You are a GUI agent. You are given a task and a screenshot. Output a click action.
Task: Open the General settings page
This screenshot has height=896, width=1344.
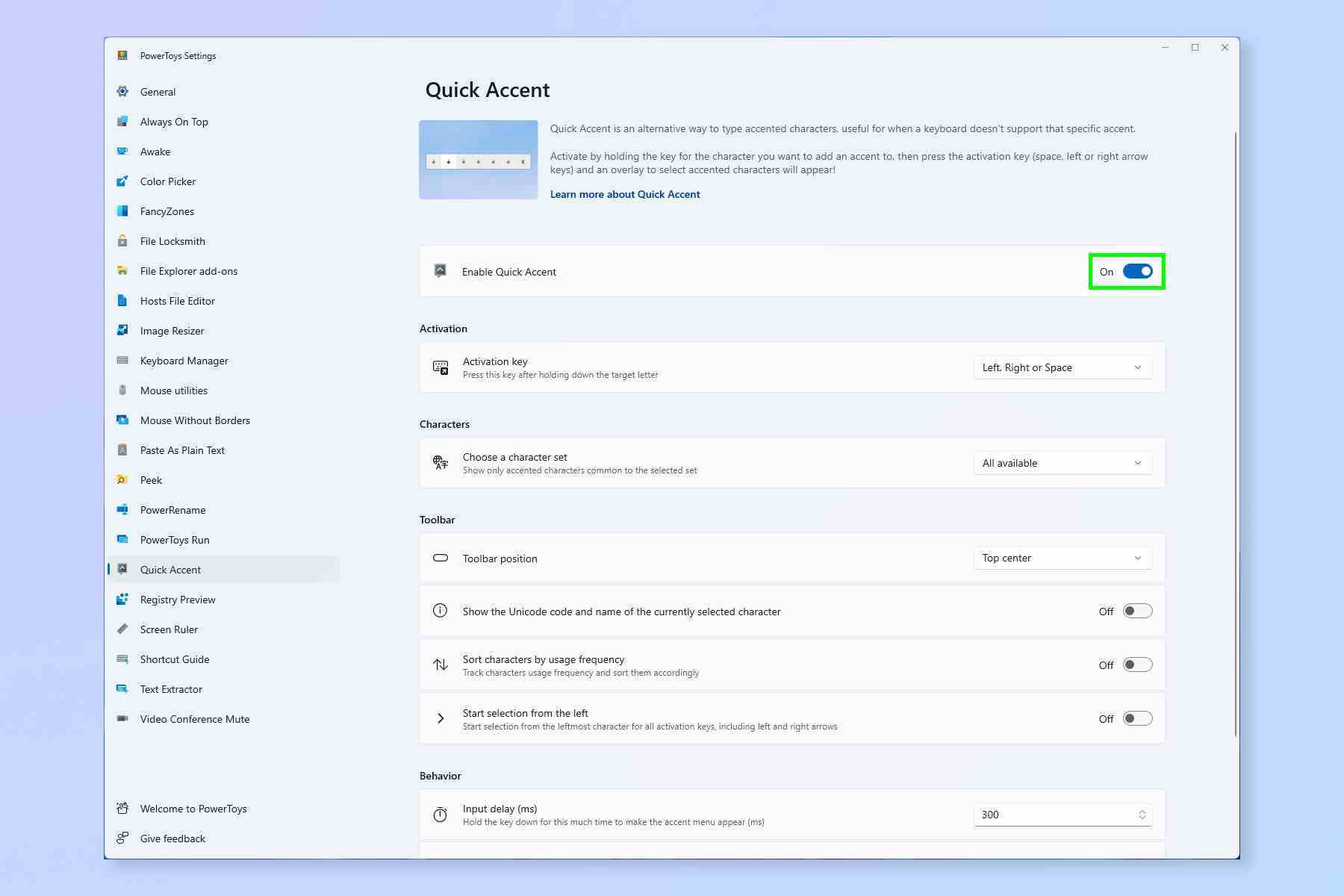[x=224, y=92]
